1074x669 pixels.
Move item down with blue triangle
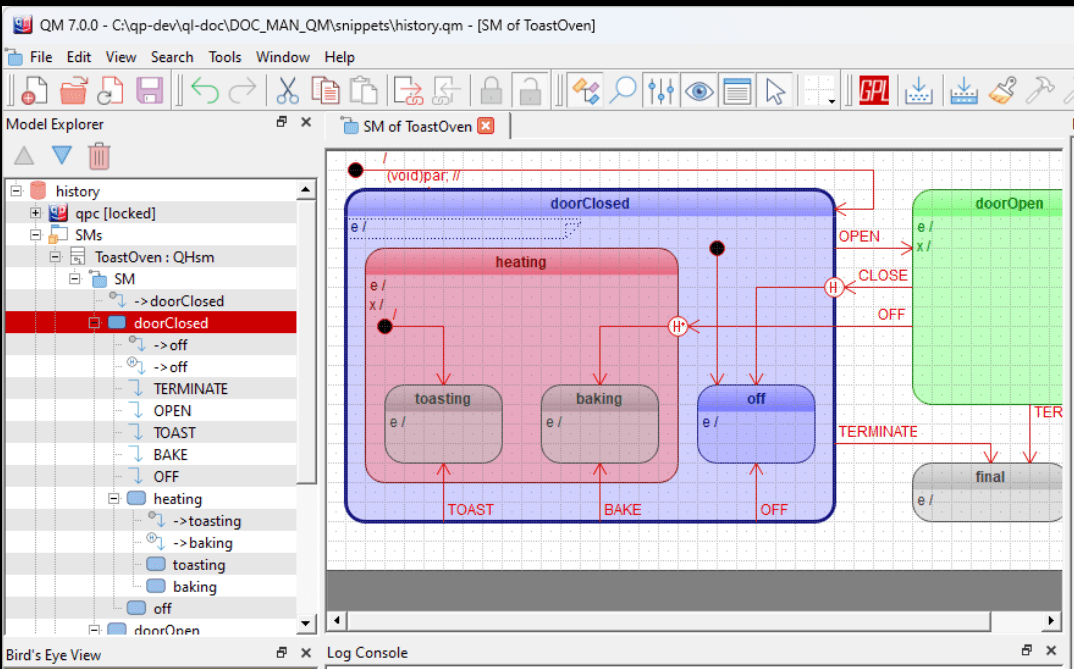[x=62, y=155]
